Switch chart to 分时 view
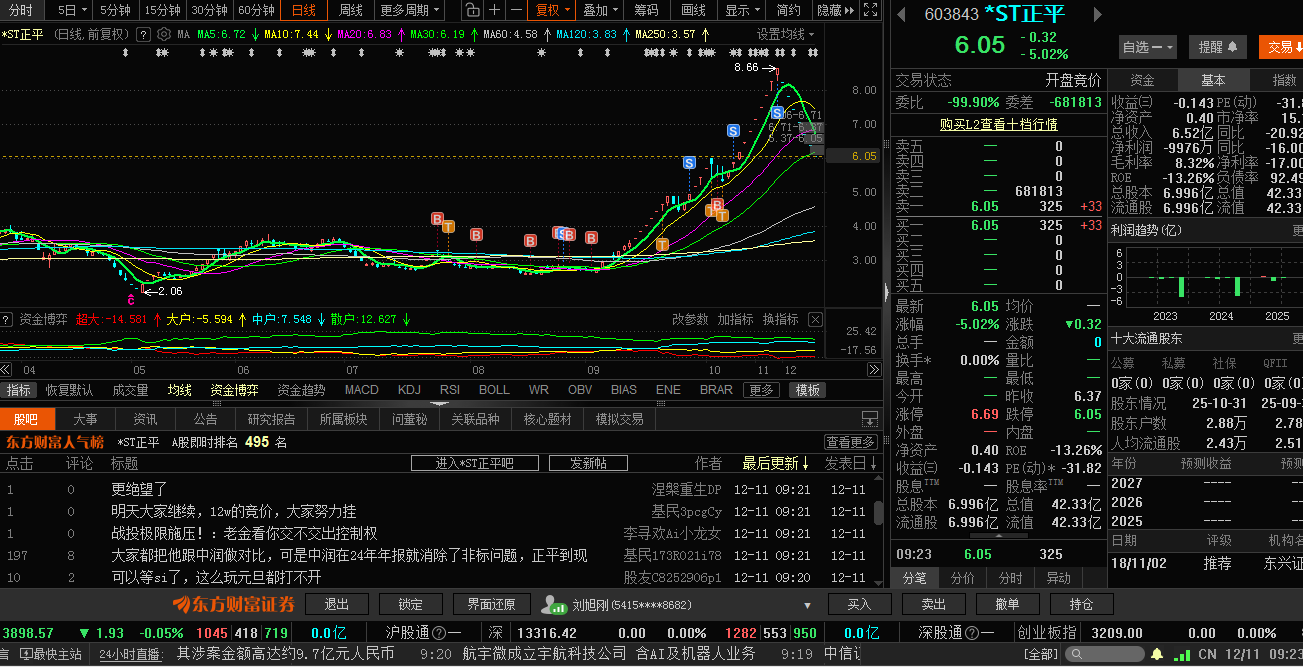This screenshot has height=668, width=1303. pos(20,10)
